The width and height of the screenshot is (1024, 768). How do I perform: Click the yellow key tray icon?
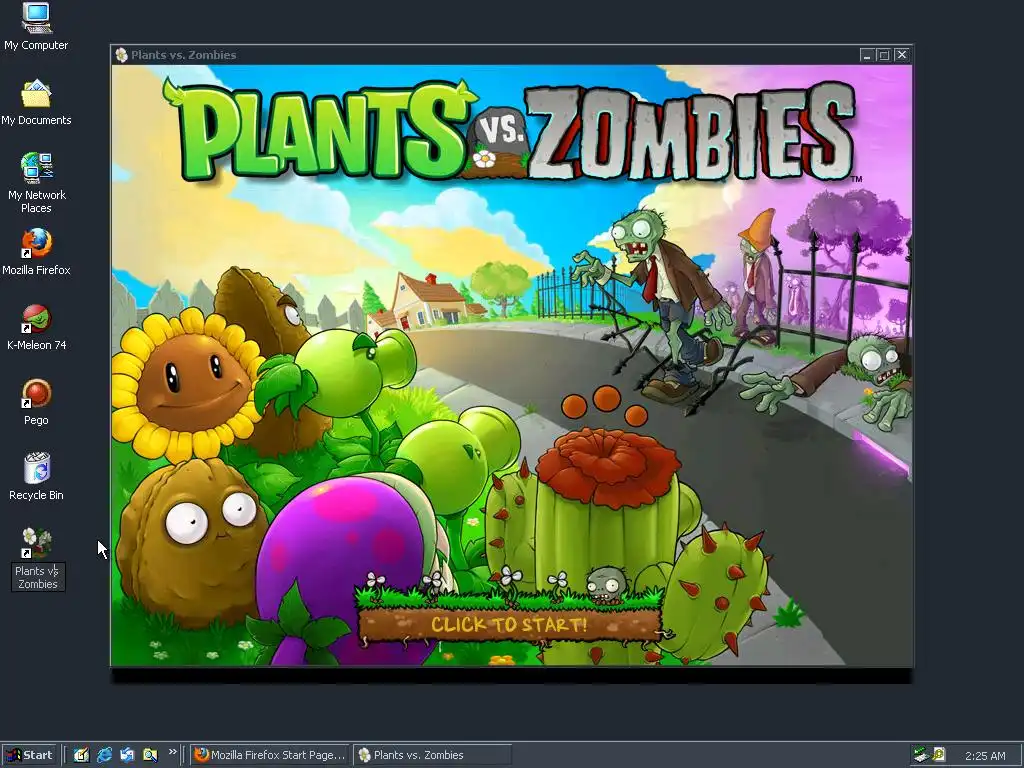pyautogui.click(x=938, y=755)
